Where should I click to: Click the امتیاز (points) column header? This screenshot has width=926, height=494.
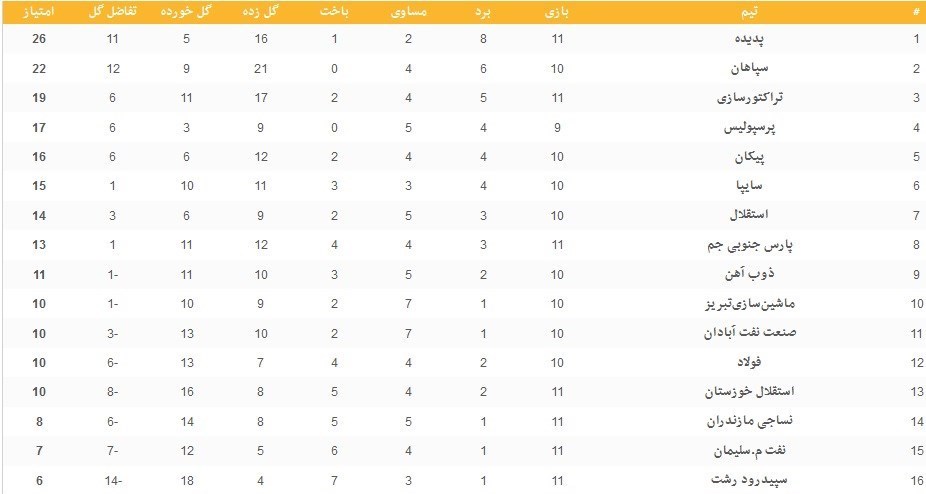pyautogui.click(x=40, y=11)
